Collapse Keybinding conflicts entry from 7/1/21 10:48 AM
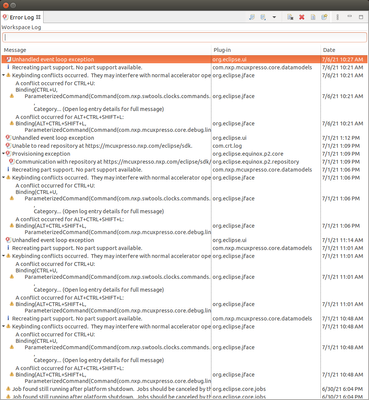 point(4,326)
